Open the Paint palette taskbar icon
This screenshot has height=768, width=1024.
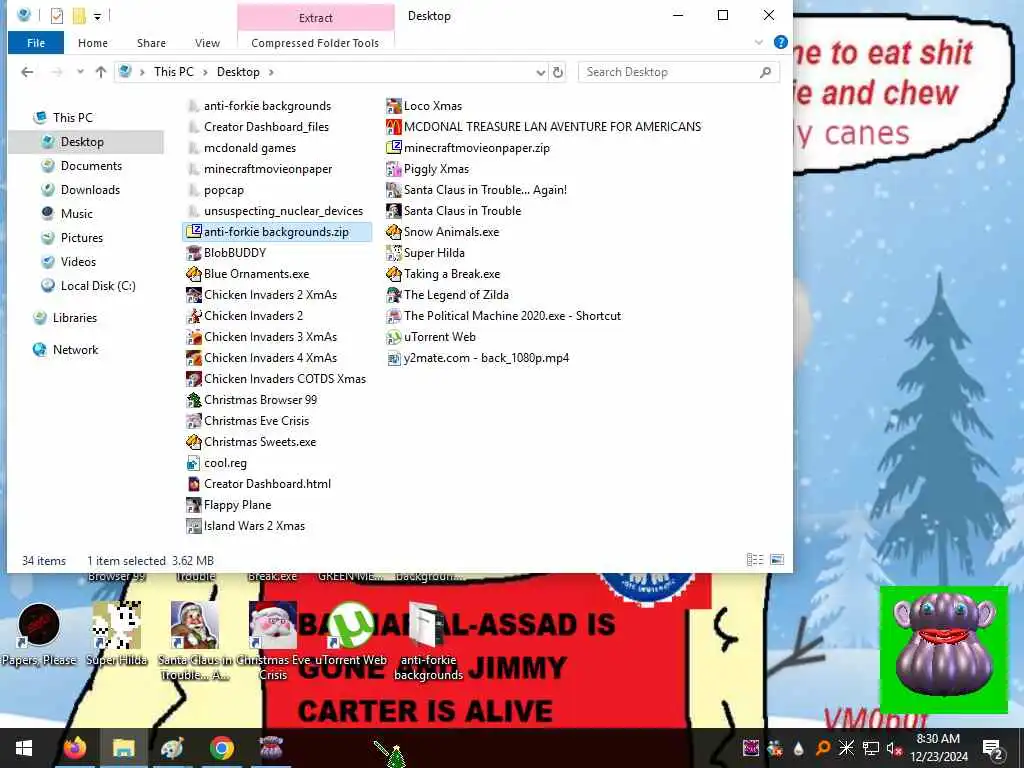[172, 748]
